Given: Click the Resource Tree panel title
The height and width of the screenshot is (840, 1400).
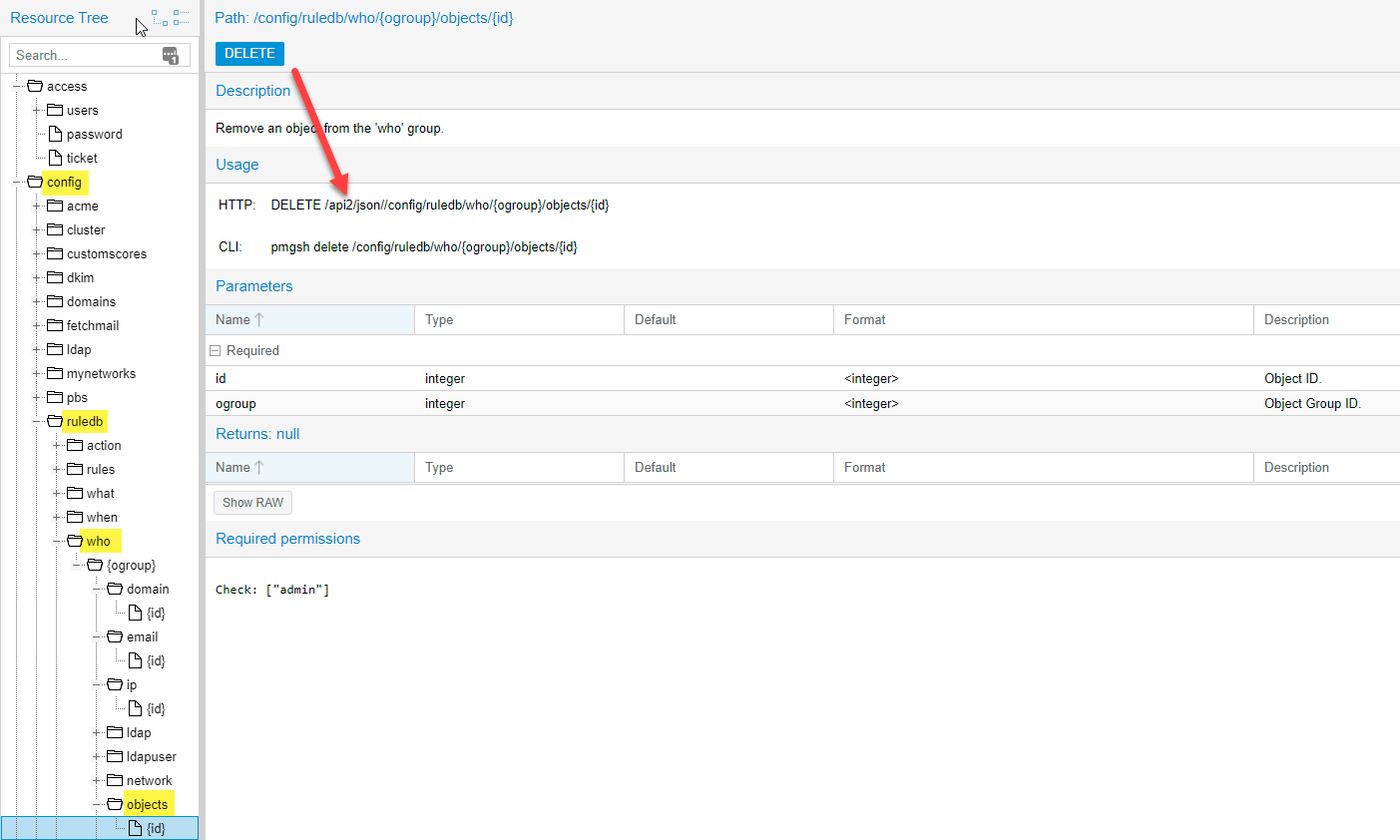Looking at the screenshot, I should (x=59, y=18).
